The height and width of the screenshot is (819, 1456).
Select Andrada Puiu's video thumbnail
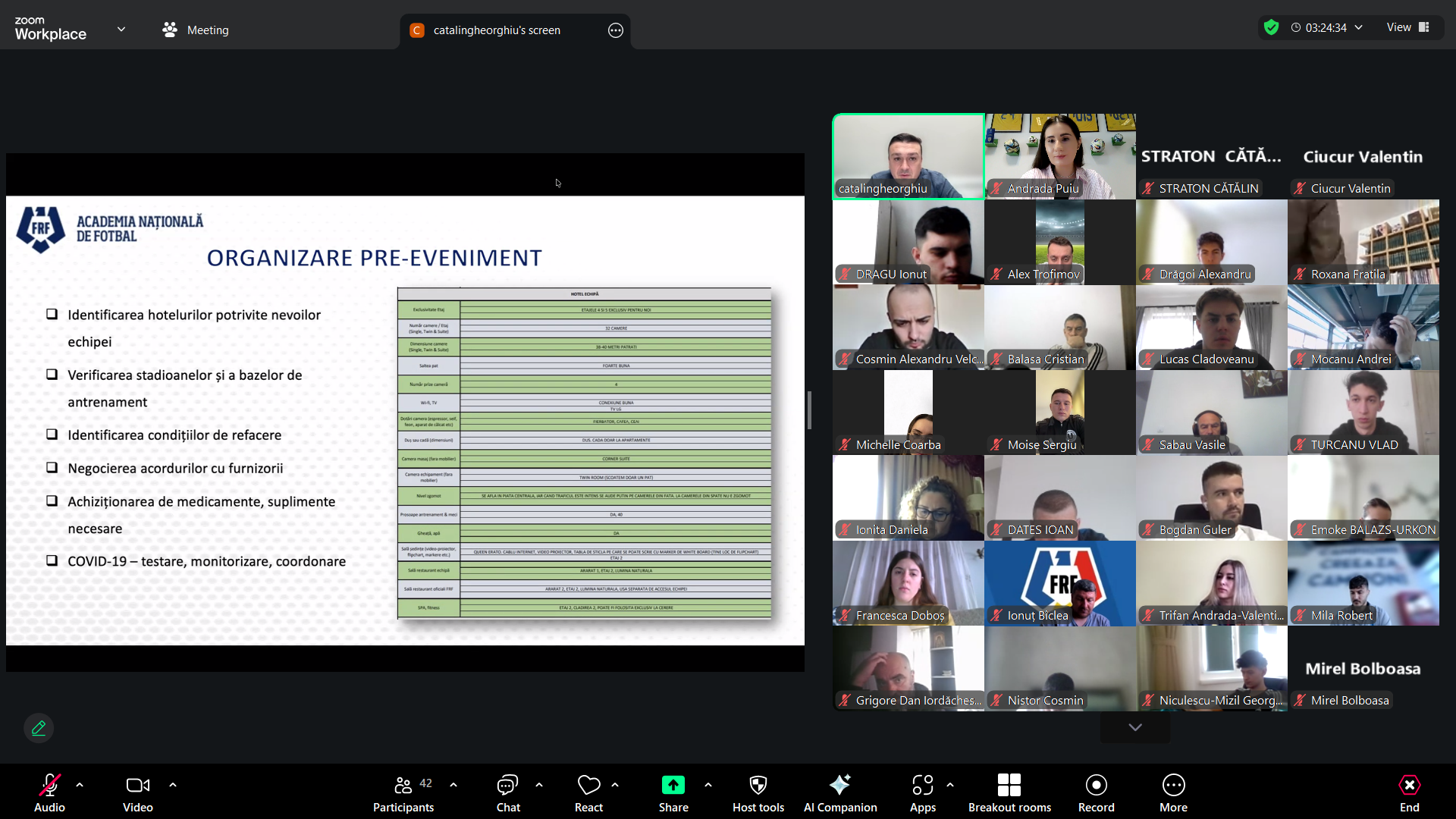pos(1059,156)
